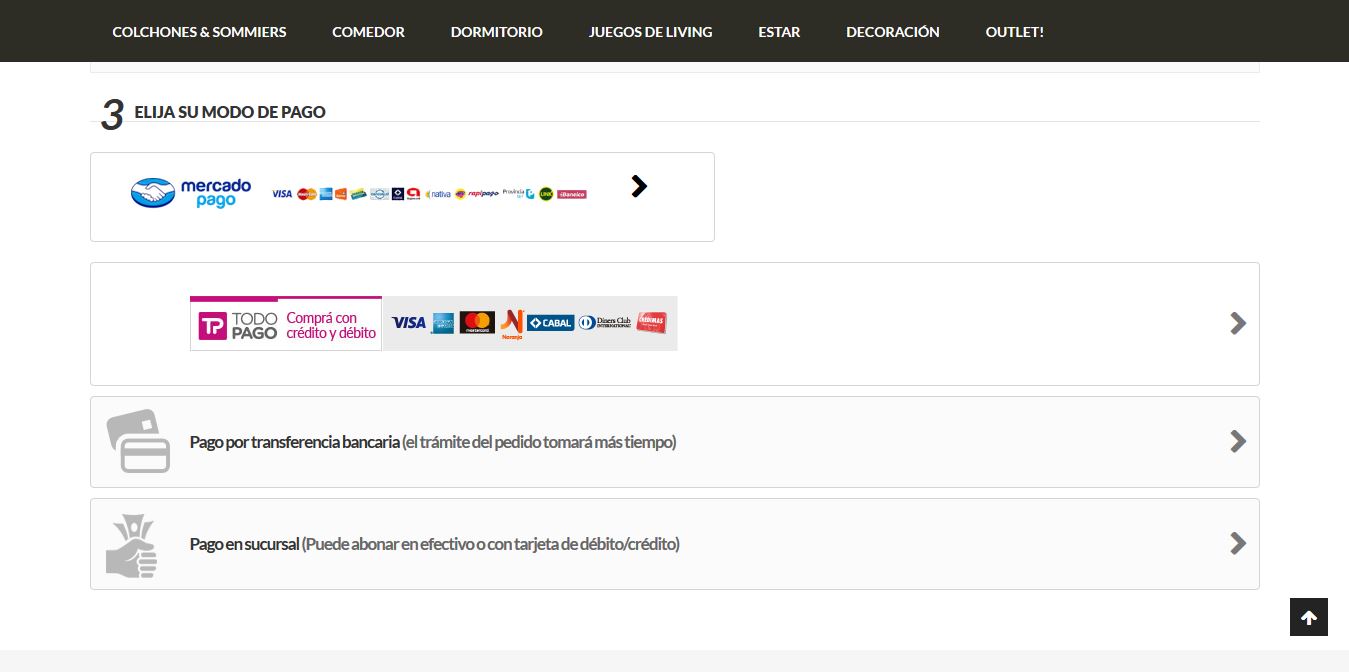Image resolution: width=1349 pixels, height=672 pixels.
Task: Click 'Elija su modo de pago' heading
Action: tap(230, 112)
